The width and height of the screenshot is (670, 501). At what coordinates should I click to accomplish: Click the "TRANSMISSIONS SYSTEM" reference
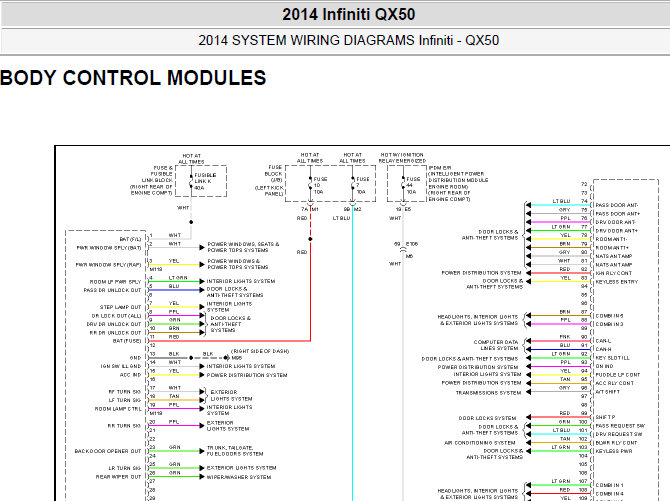[488, 392]
